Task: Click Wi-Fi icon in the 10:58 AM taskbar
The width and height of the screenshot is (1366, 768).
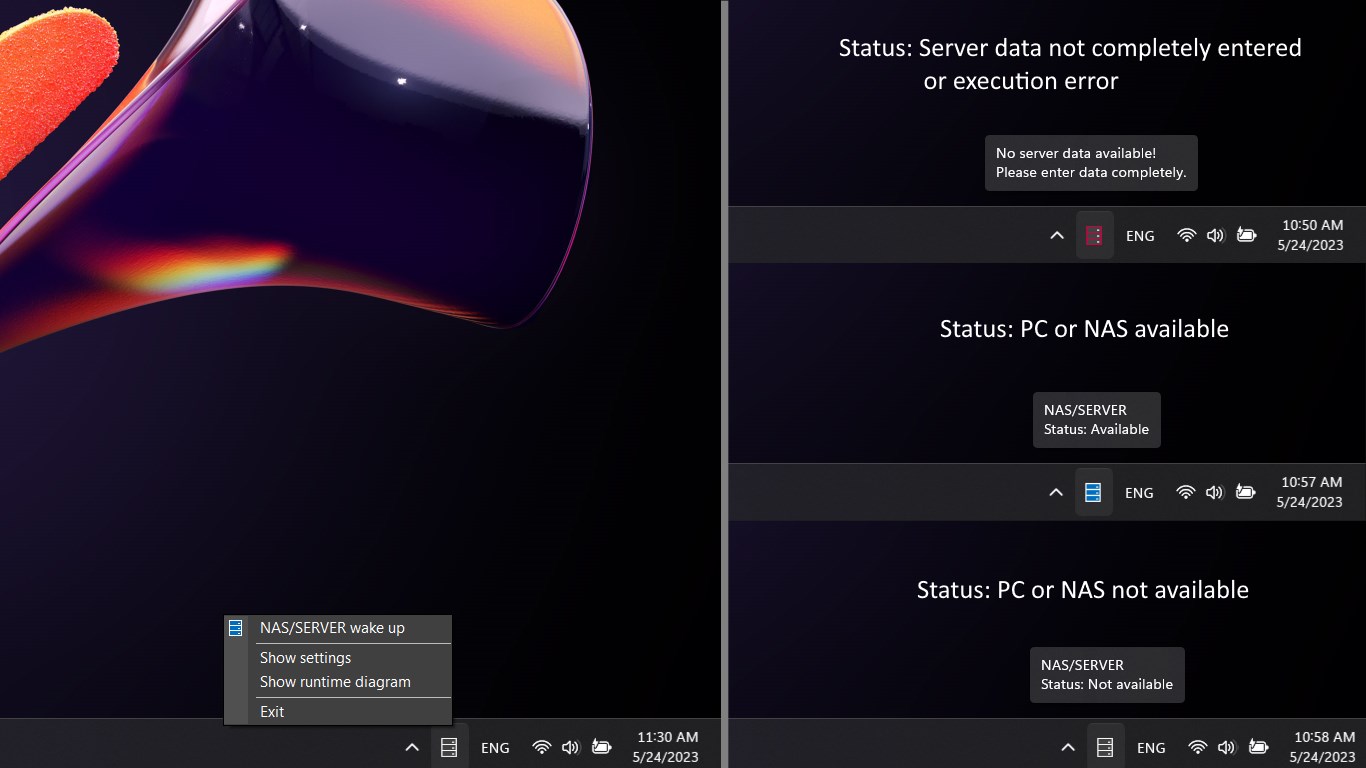Action: pyautogui.click(x=1198, y=747)
